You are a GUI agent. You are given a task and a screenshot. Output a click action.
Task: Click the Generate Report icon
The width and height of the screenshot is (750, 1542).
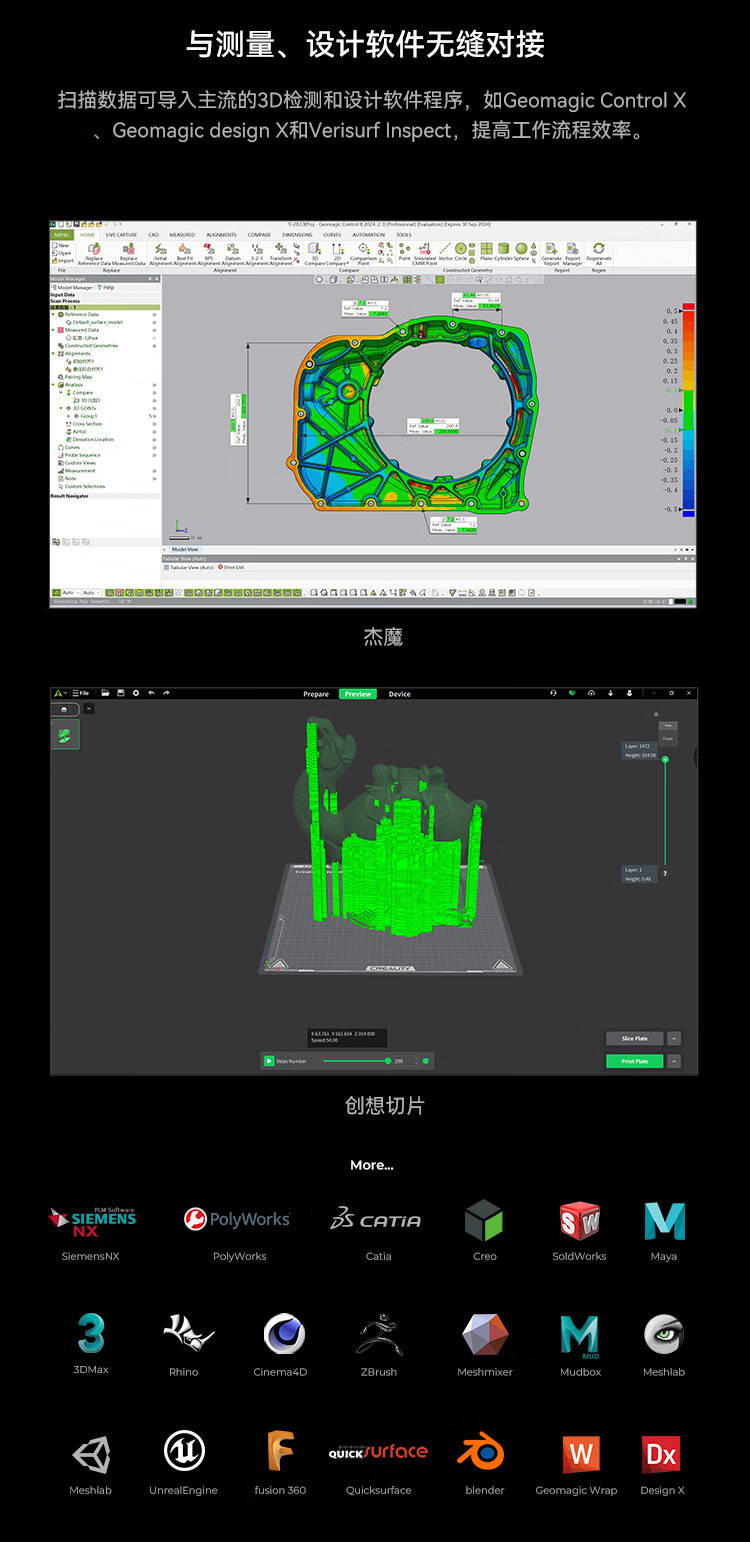coord(551,250)
